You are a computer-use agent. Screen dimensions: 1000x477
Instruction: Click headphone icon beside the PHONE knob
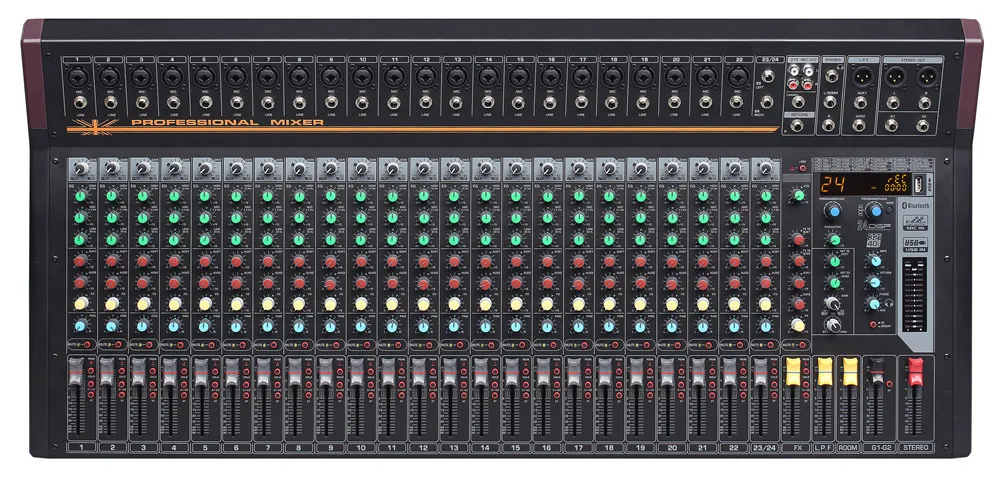click(889, 302)
